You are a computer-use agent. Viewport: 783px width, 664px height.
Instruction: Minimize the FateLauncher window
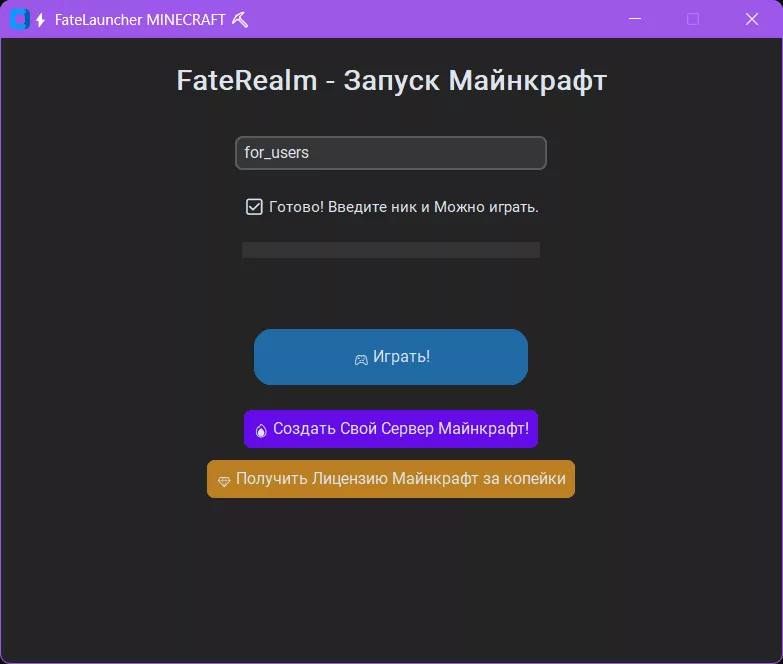tap(633, 19)
